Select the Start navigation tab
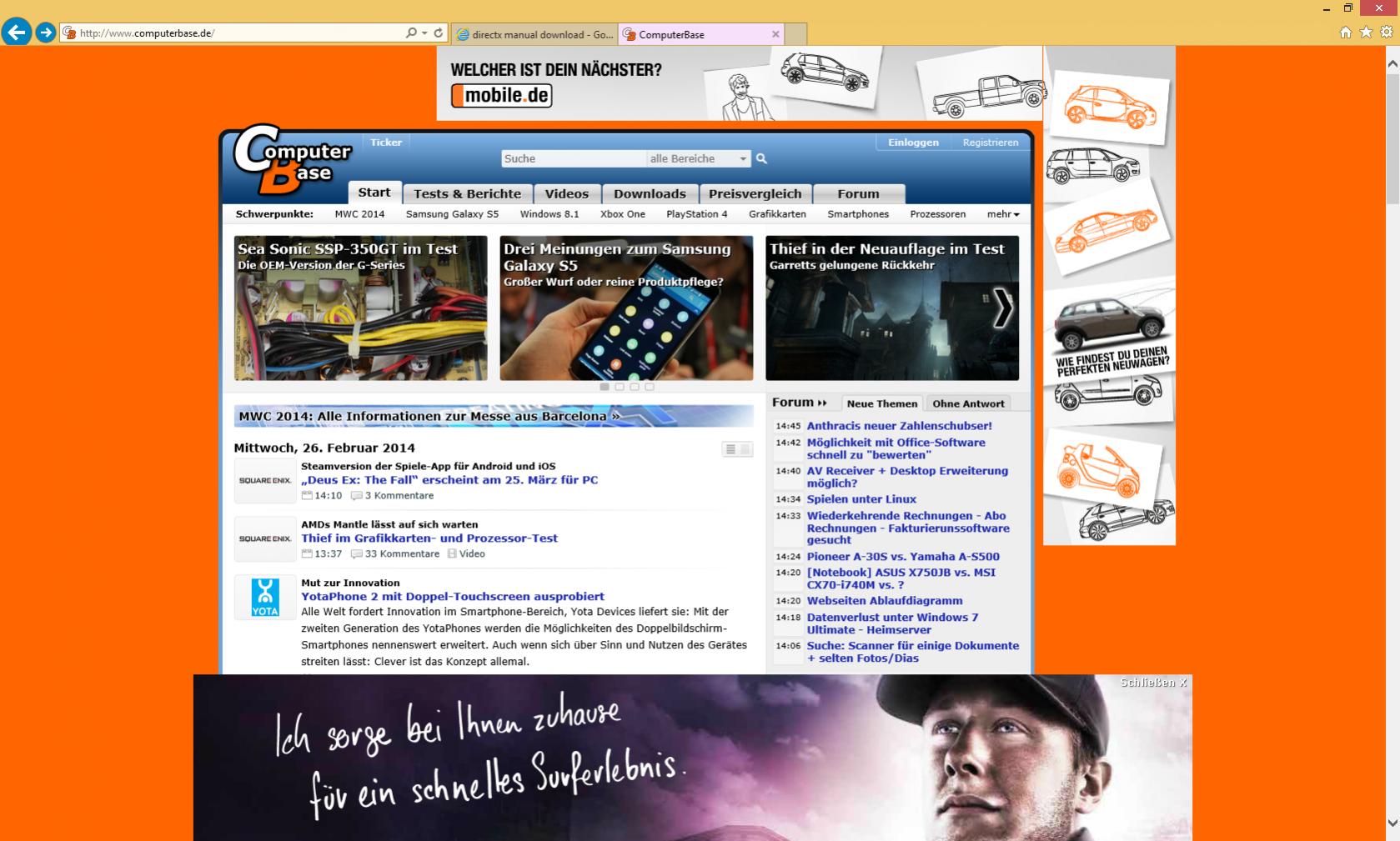This screenshot has width=1400, height=841. (374, 193)
